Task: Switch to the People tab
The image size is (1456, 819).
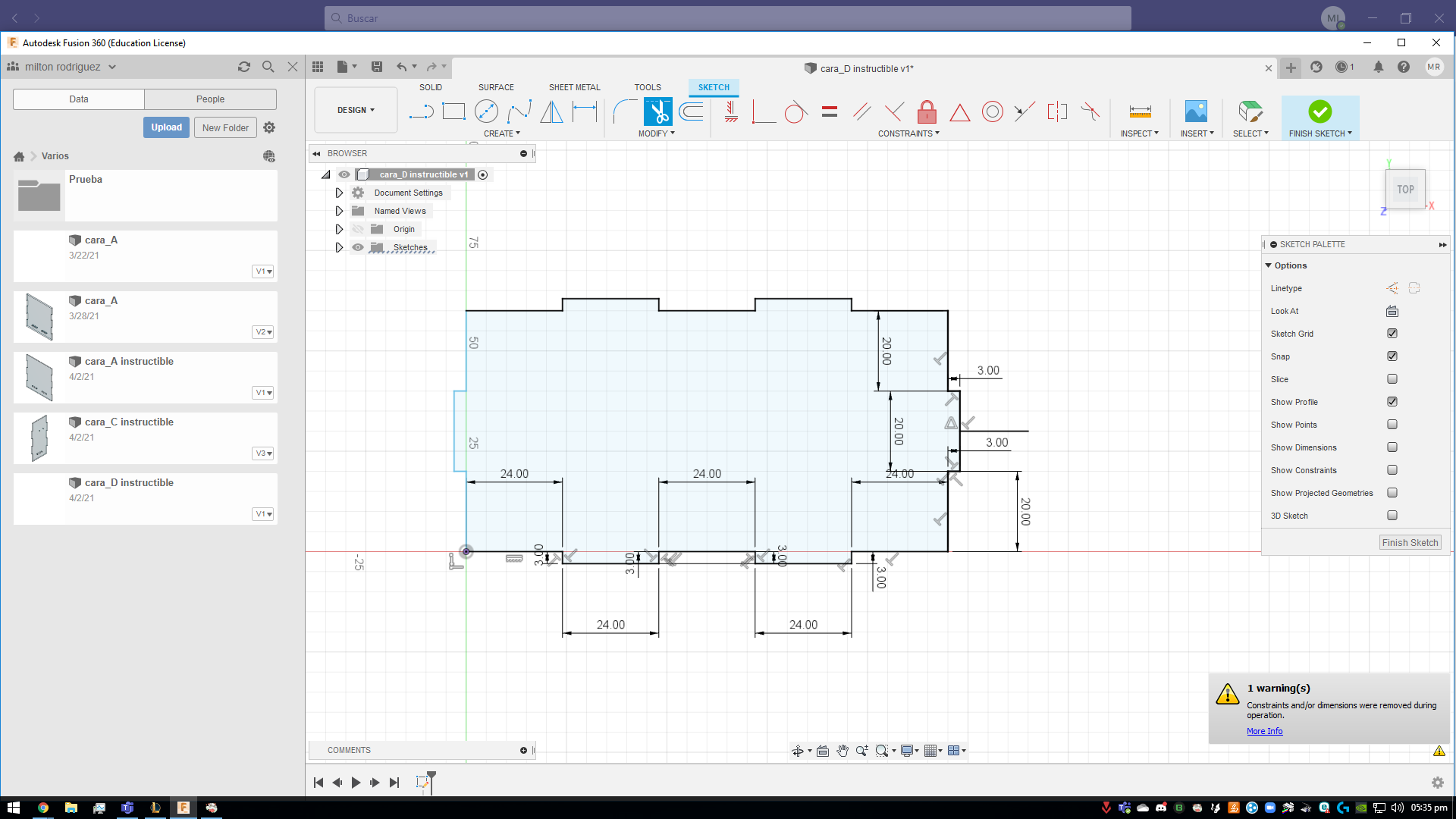Action: coord(210,99)
